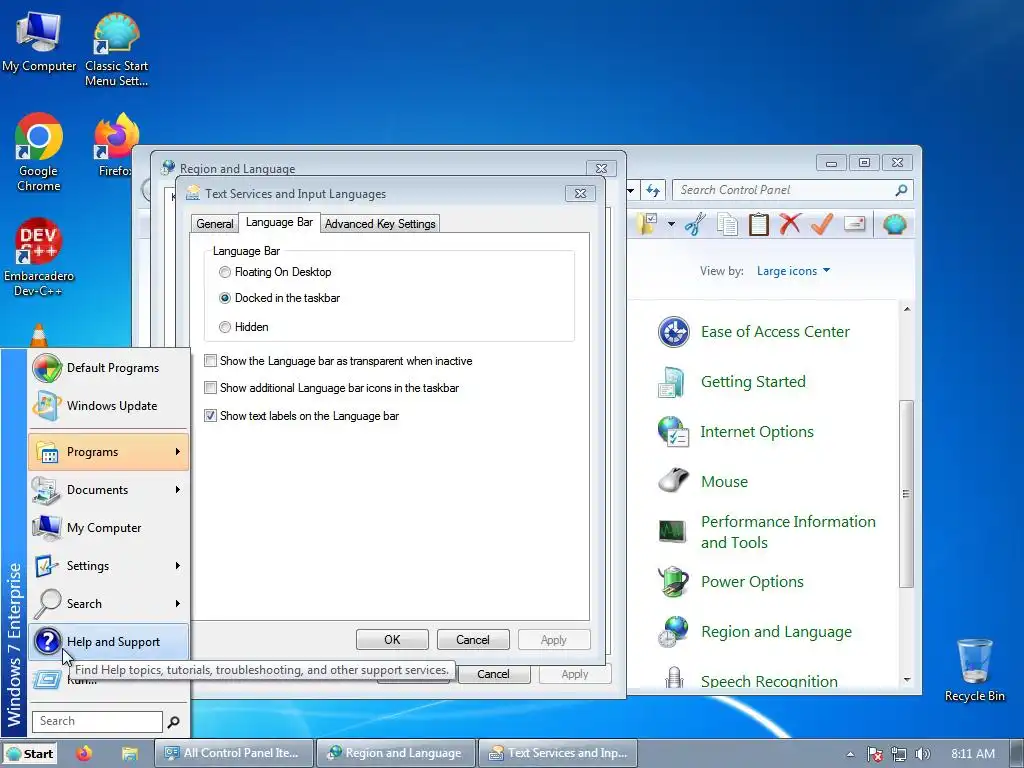Open Performance Information and Tools icon
Image resolution: width=1024 pixels, height=768 pixels.
(x=673, y=532)
